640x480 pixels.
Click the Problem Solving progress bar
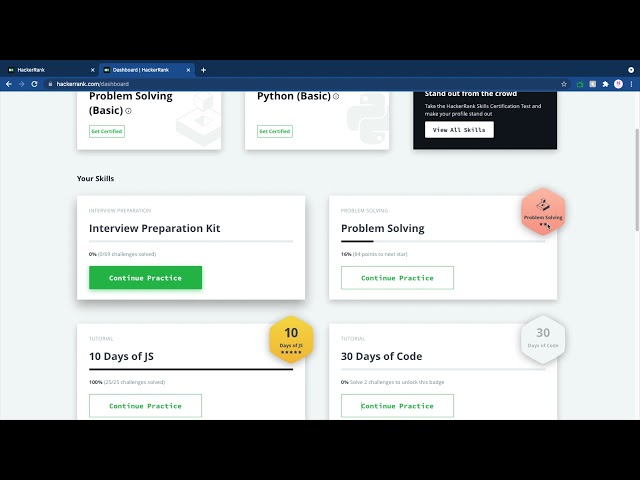pos(443,241)
